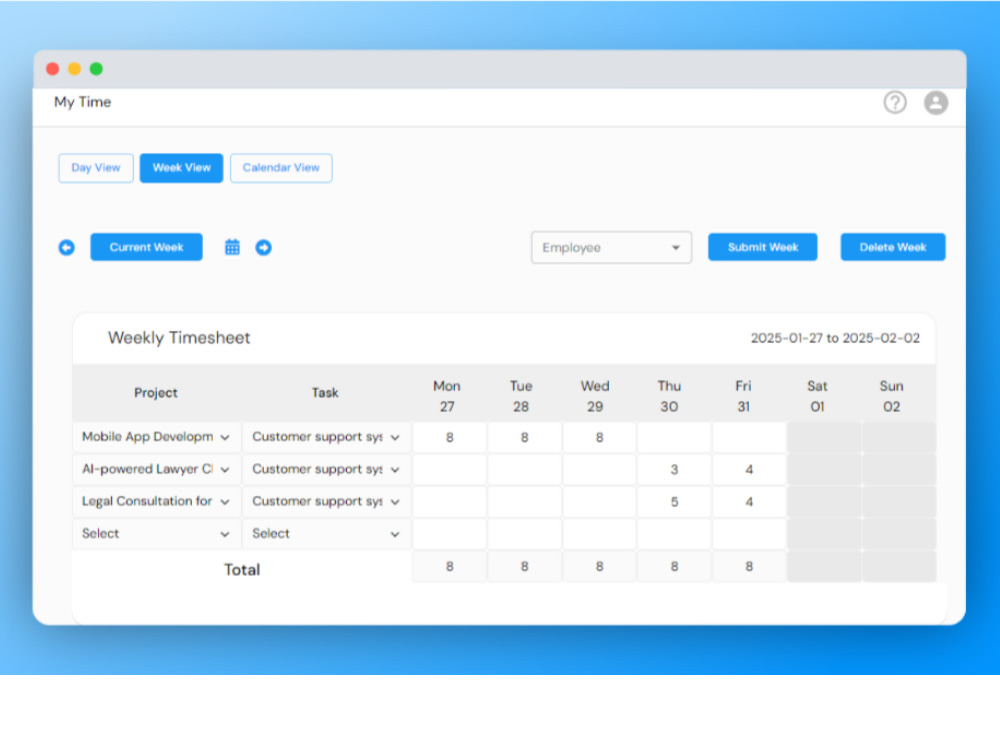The width and height of the screenshot is (1000, 750).
Task: Expand AI-powered Lawyer project dropdown
Action: coord(156,469)
